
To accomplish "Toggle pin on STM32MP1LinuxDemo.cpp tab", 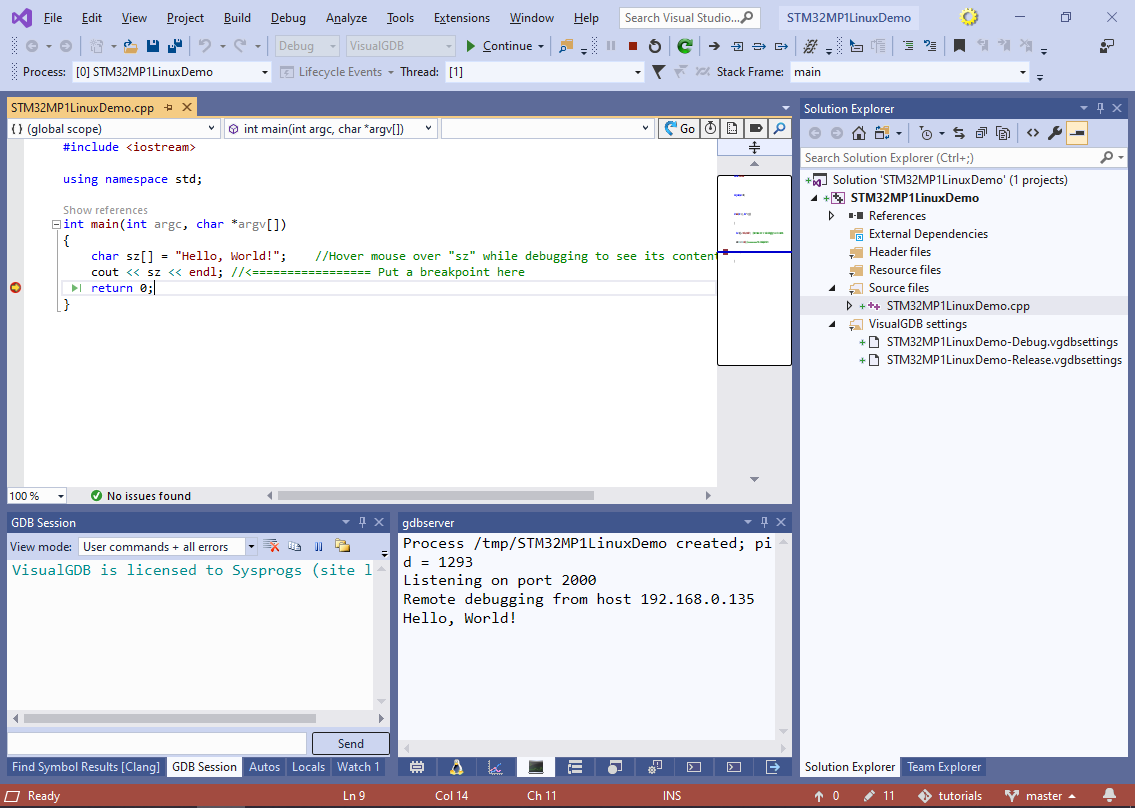I will click(x=169, y=108).
